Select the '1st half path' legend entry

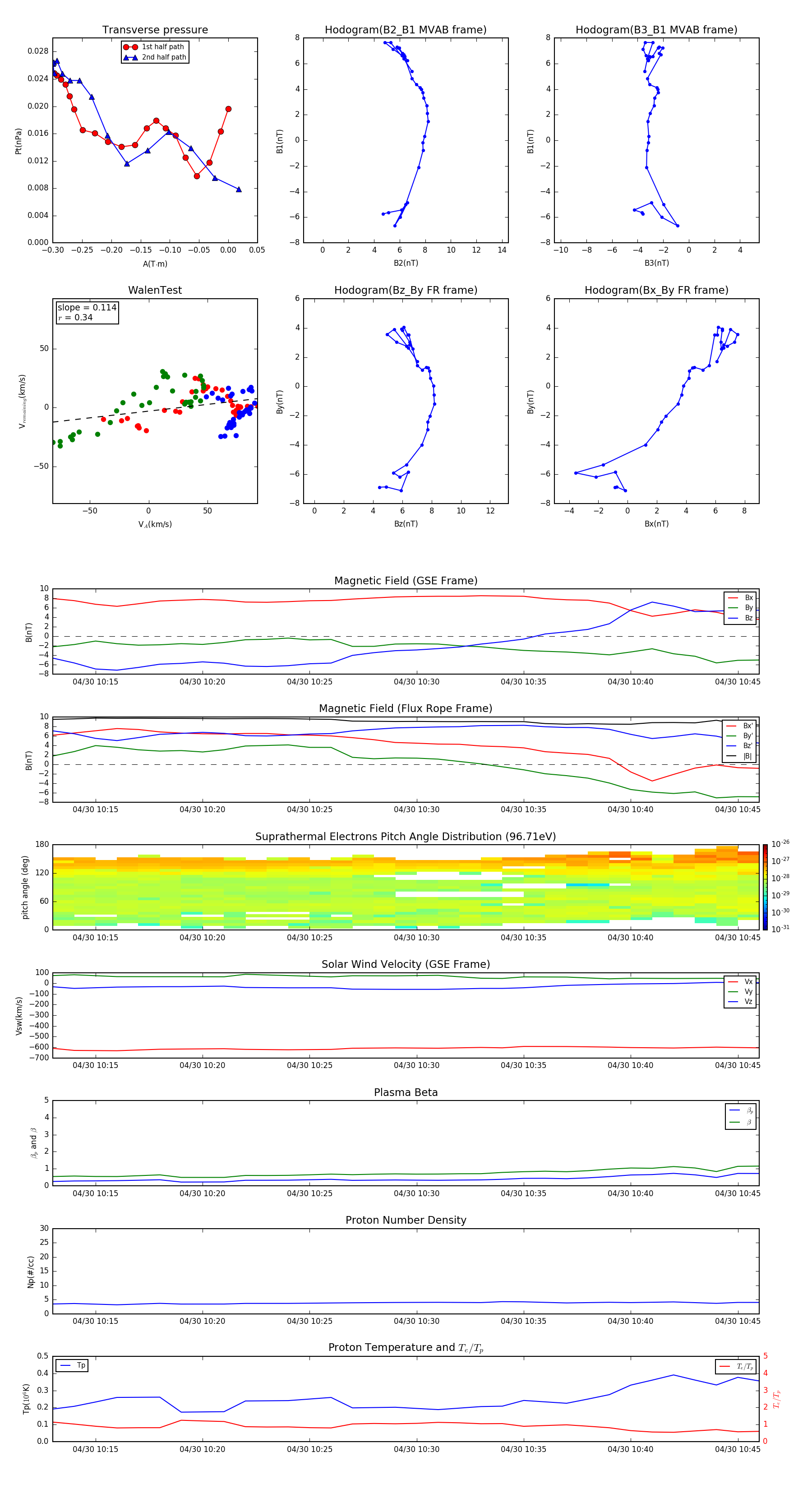[155, 47]
